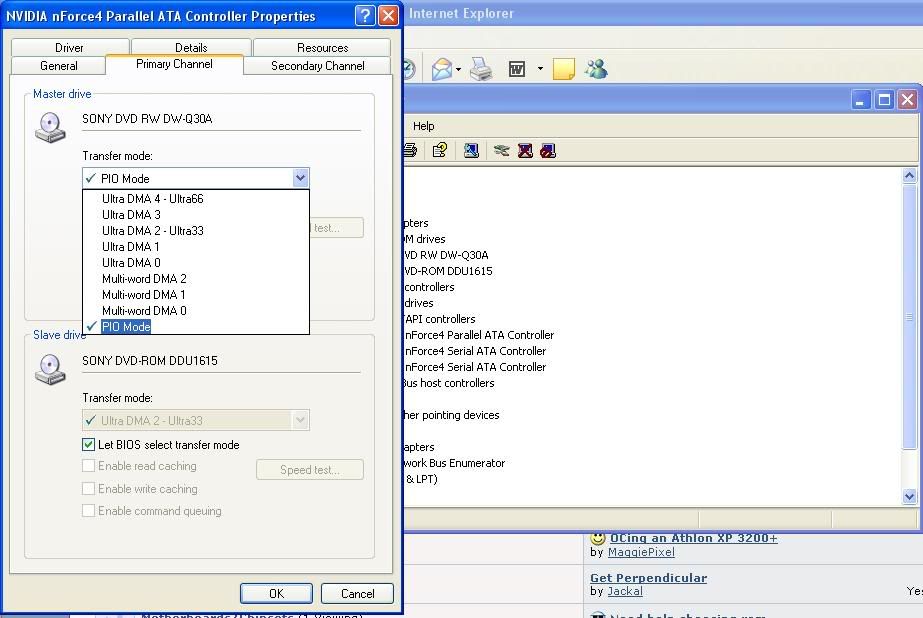Uncheck Let BIOS select transfer mode
Viewport: 923px width, 618px height.
tap(88, 444)
